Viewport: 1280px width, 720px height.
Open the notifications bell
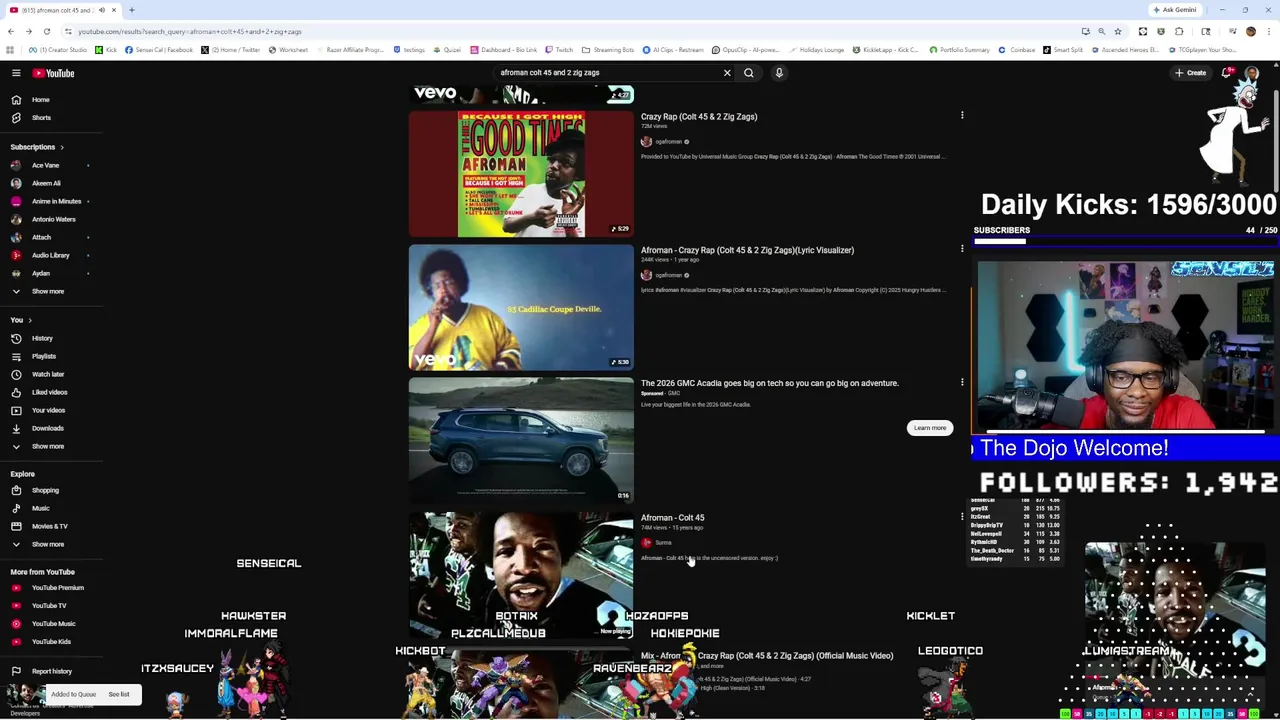coord(1226,73)
